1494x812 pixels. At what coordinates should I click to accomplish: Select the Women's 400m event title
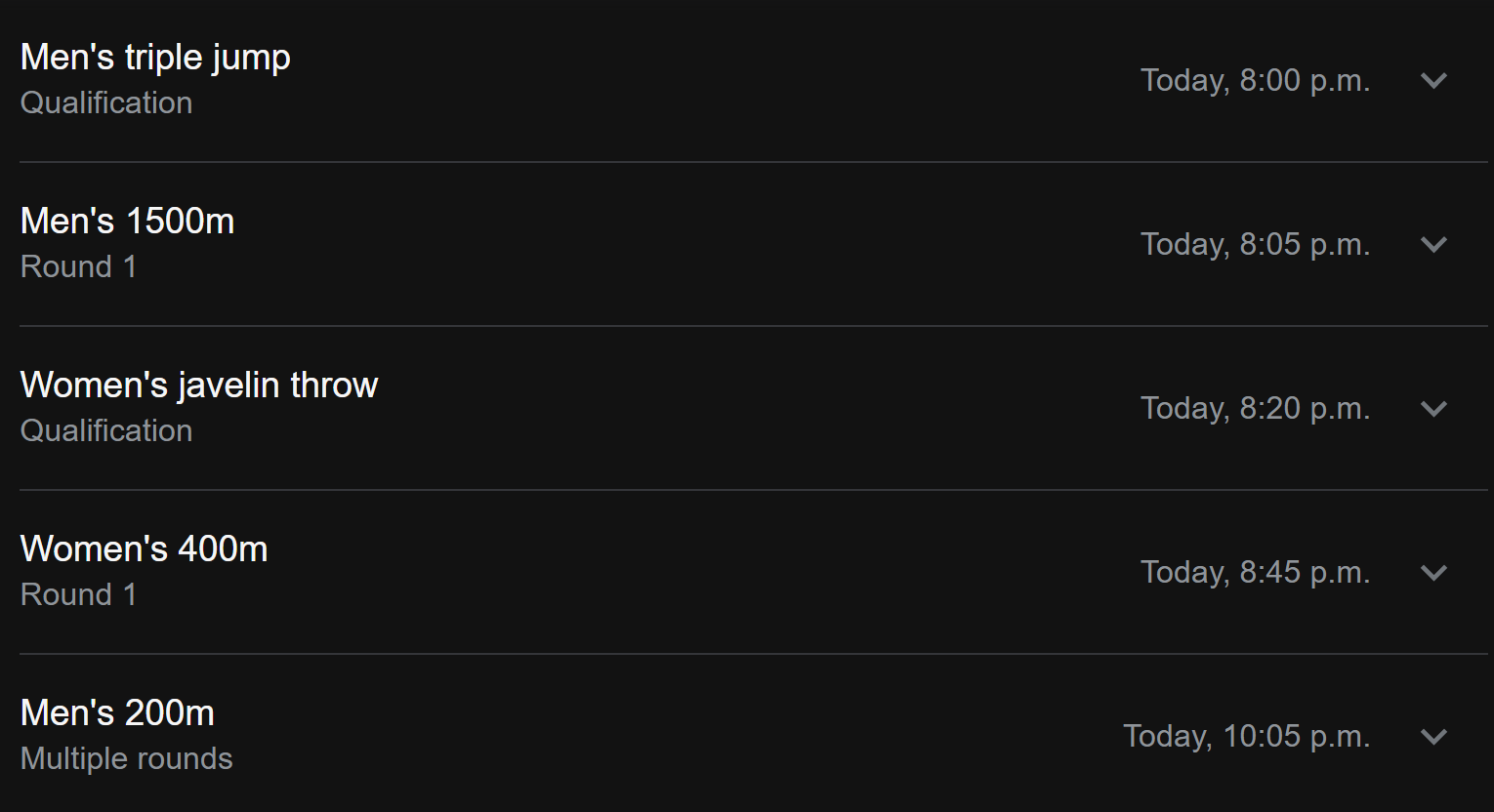pyautogui.click(x=144, y=549)
